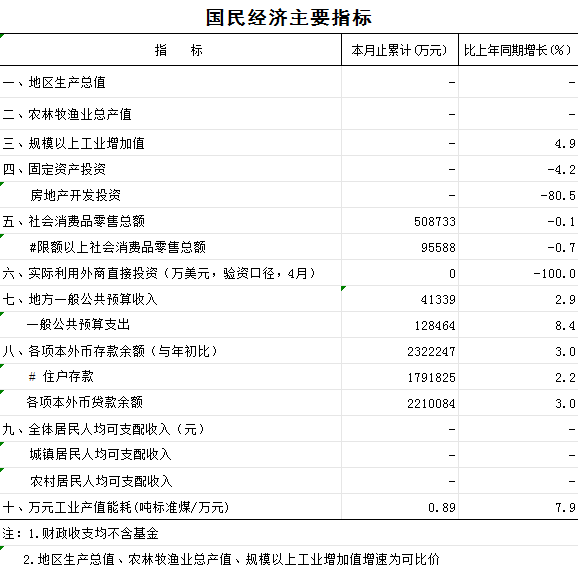Select the 比上年同期增长(%) column header
The height and width of the screenshot is (570, 578).
518,50
